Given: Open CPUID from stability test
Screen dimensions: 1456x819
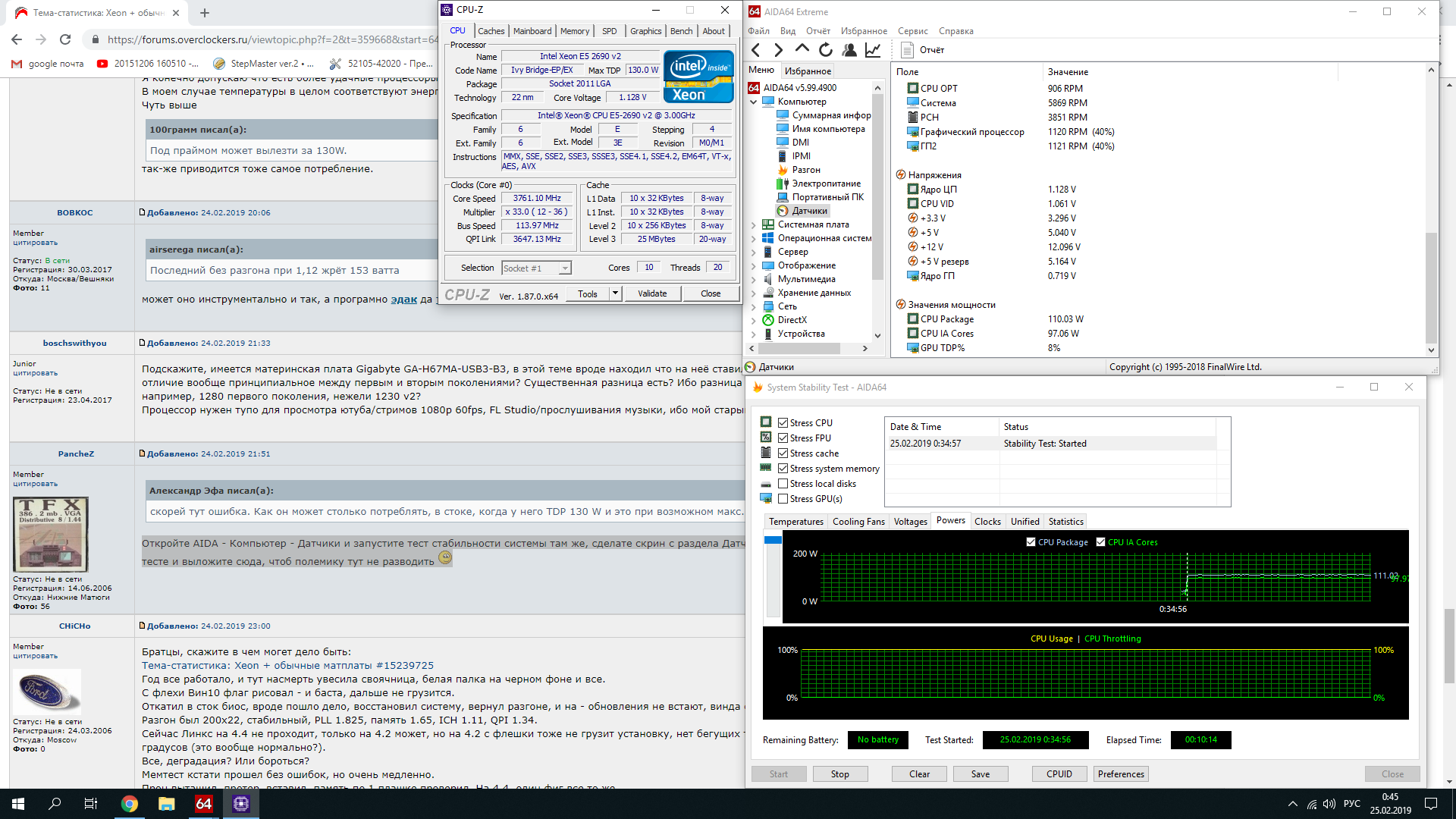Looking at the screenshot, I should [x=1059, y=774].
